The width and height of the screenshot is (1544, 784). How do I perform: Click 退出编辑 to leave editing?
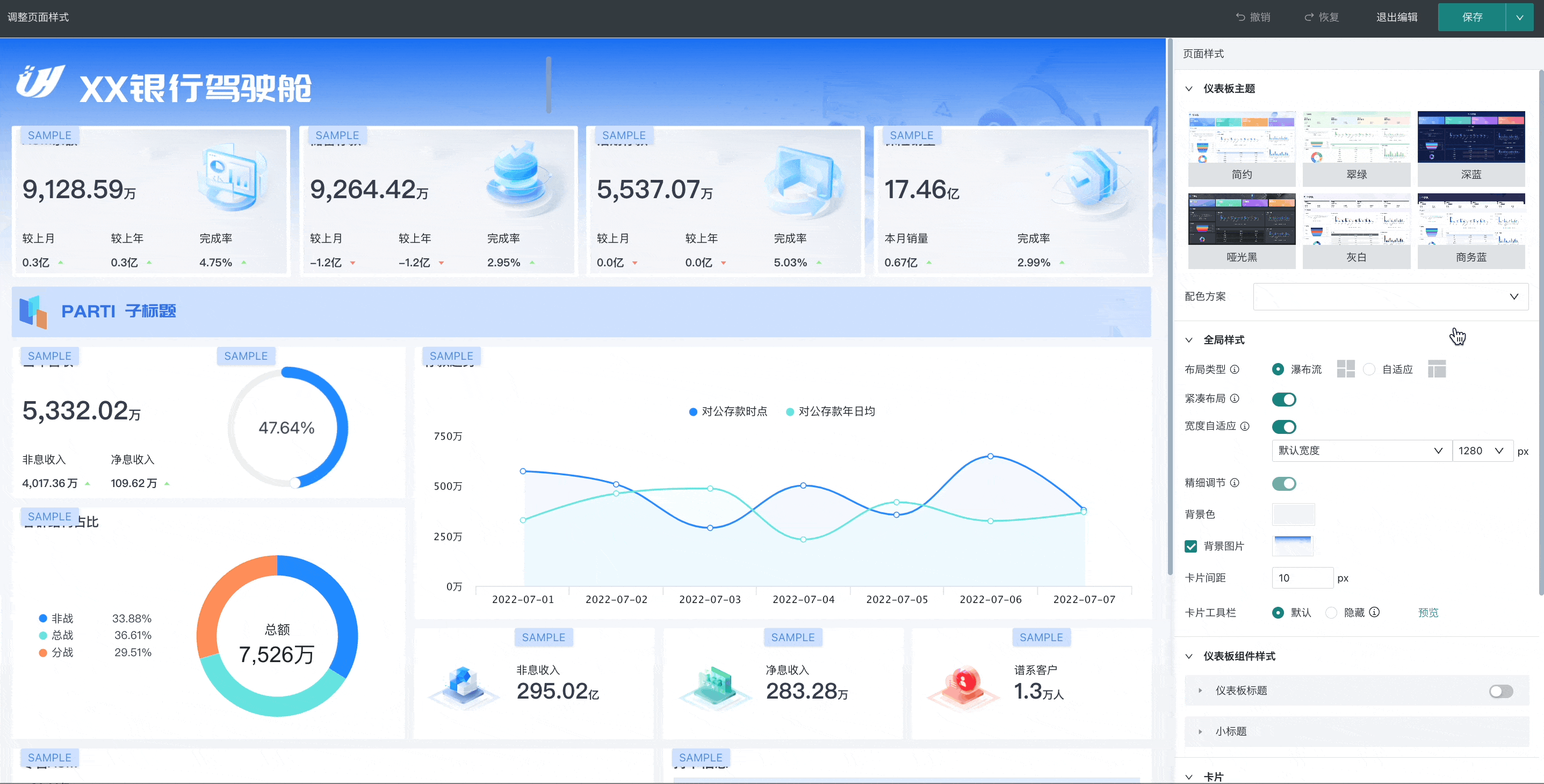coord(1397,17)
